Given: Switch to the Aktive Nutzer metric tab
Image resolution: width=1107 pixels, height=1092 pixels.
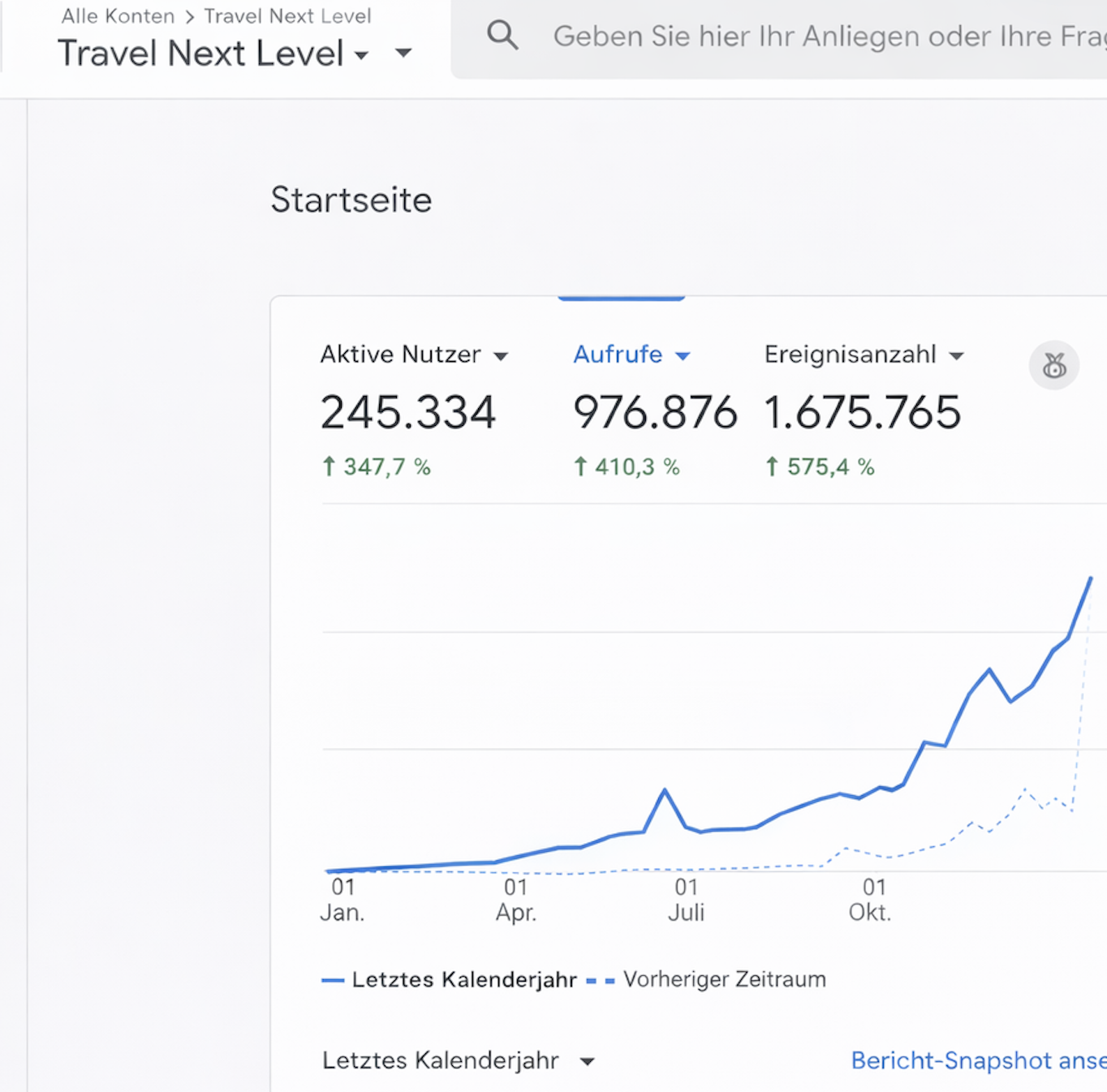Looking at the screenshot, I should click(x=400, y=355).
